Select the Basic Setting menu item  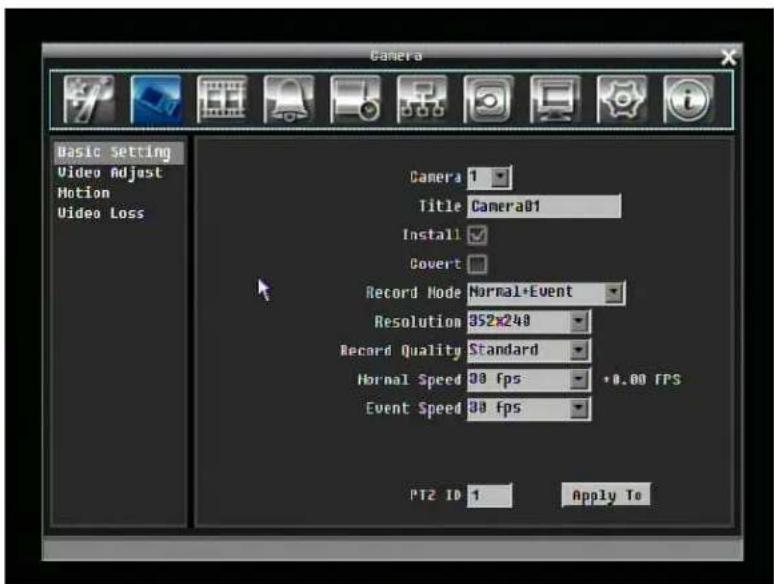[119, 152]
